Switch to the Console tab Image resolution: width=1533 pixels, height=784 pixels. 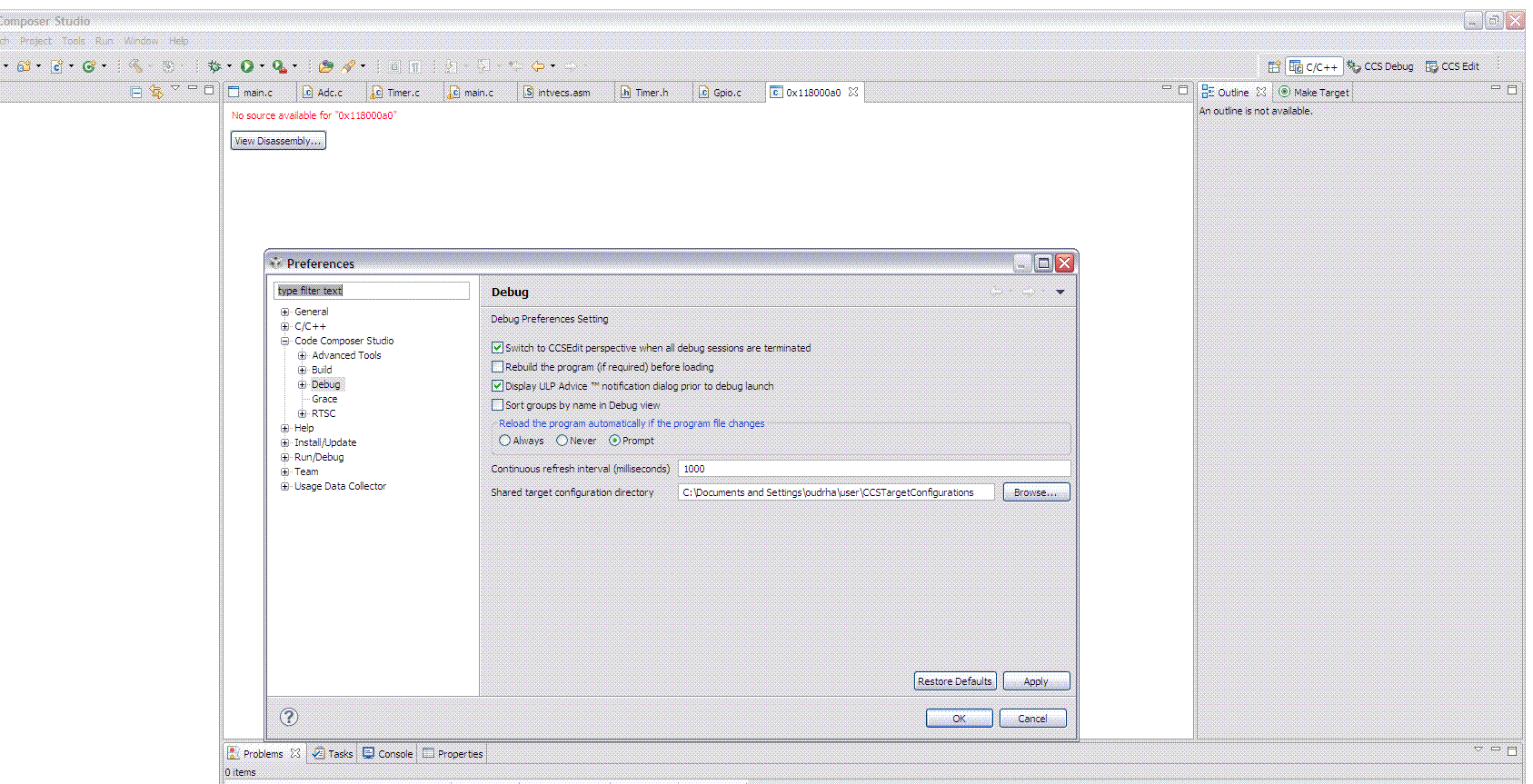[x=387, y=753]
